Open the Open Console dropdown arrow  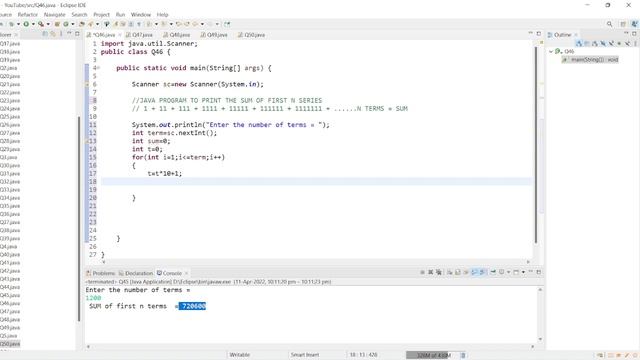pos(523,272)
